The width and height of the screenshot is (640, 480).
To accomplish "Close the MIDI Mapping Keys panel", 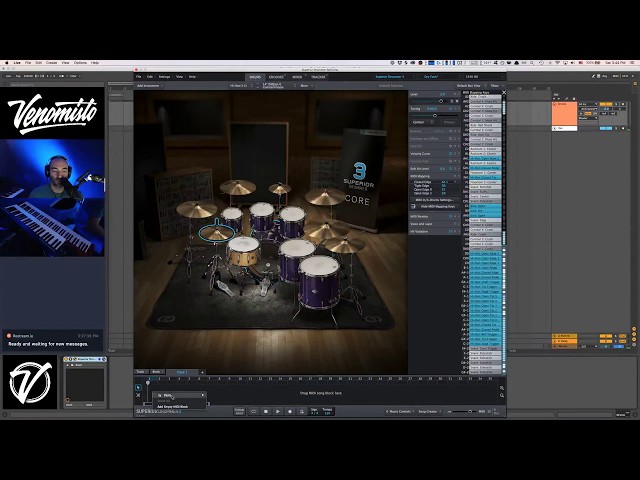I will (x=504, y=93).
